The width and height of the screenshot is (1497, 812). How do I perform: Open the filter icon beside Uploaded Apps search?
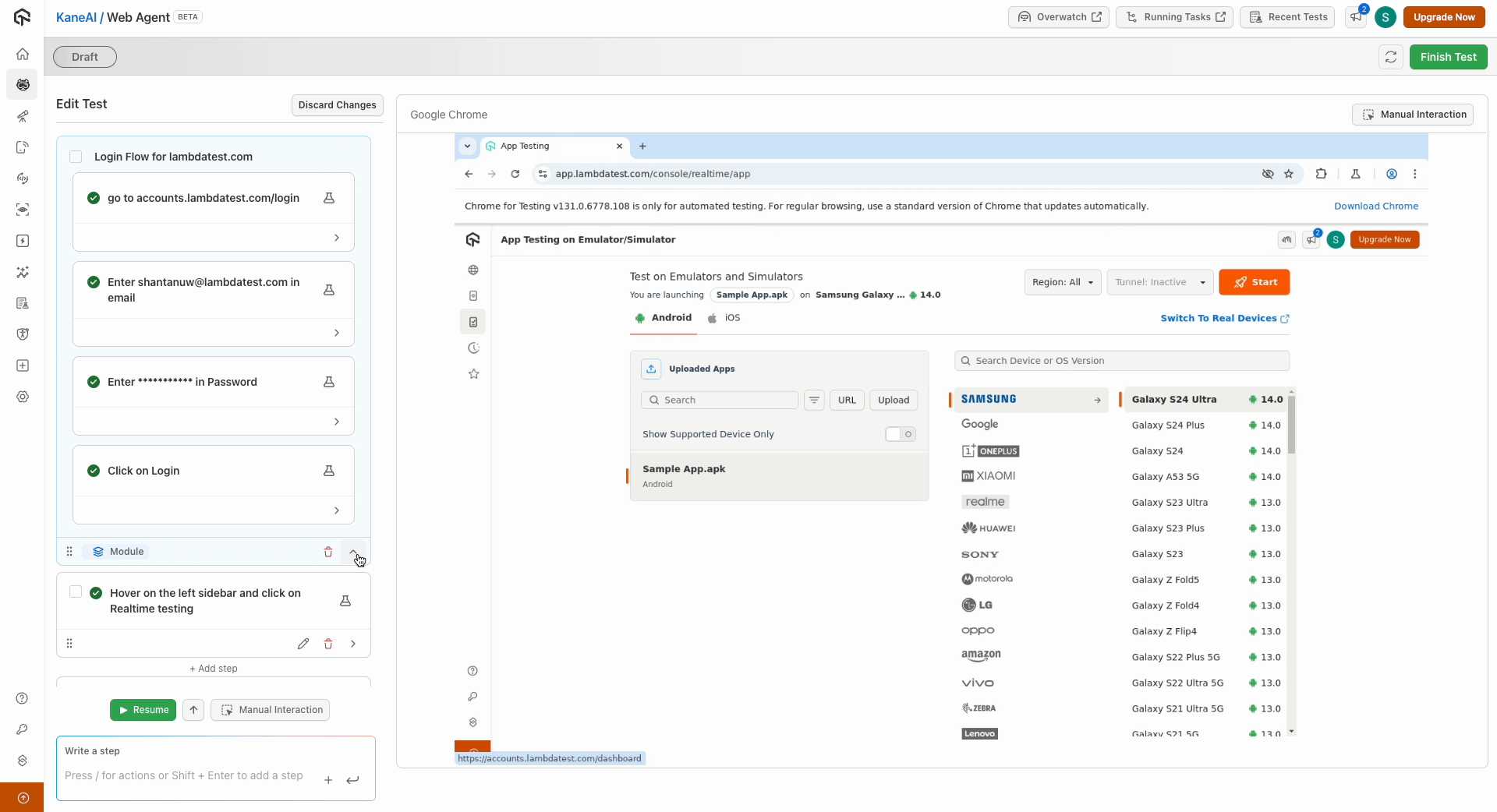814,400
